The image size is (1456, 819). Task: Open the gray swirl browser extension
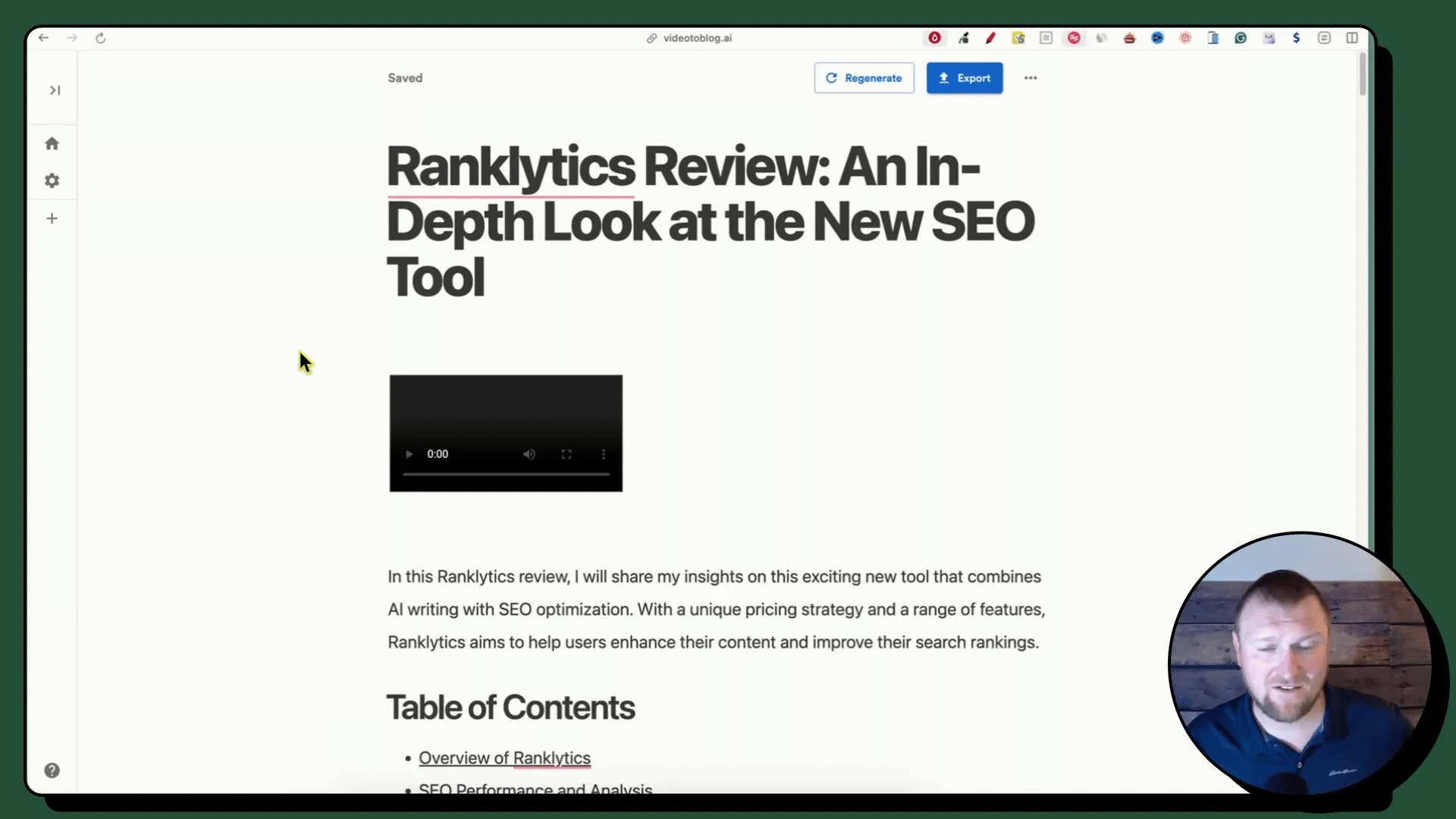click(1102, 38)
